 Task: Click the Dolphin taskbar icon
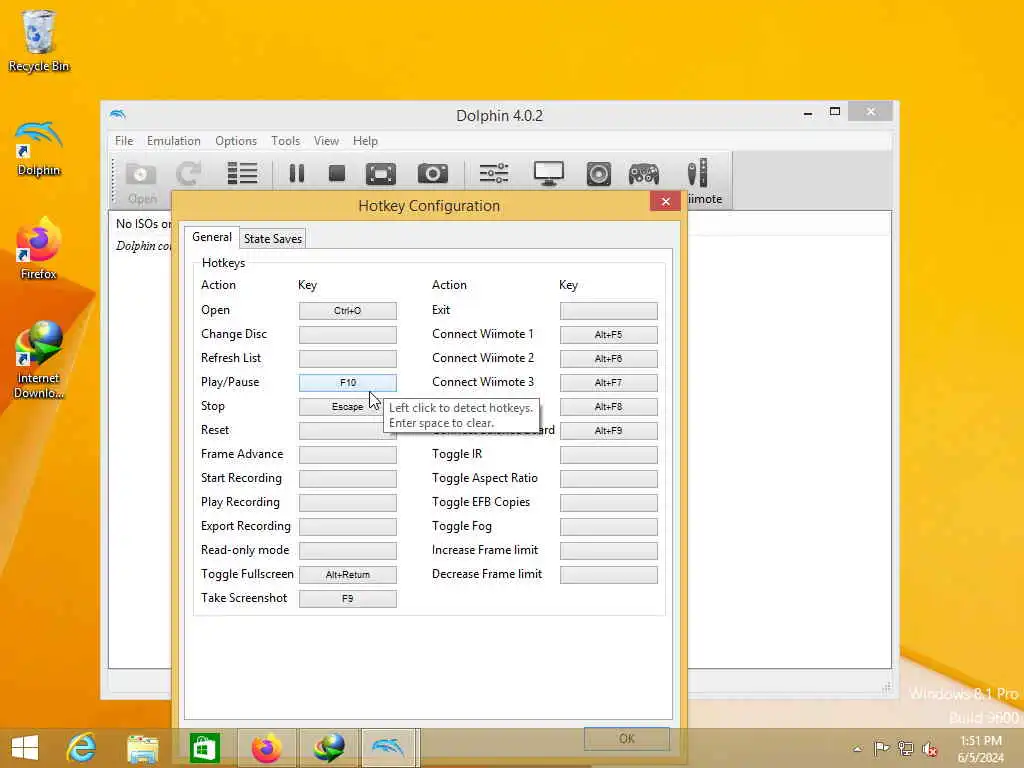[388, 748]
